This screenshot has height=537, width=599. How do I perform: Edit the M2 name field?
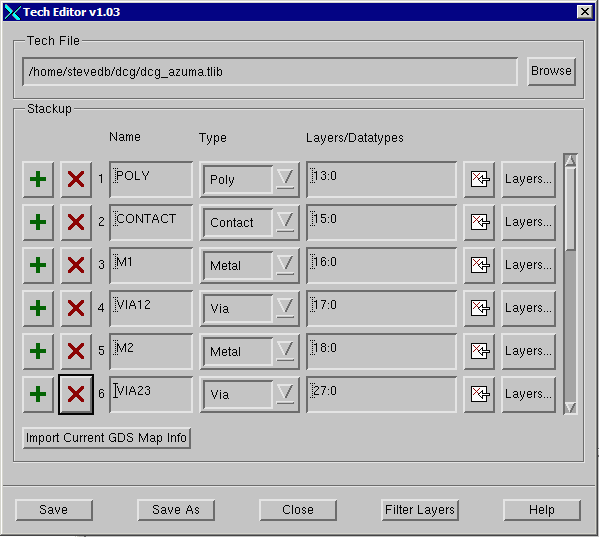151,351
